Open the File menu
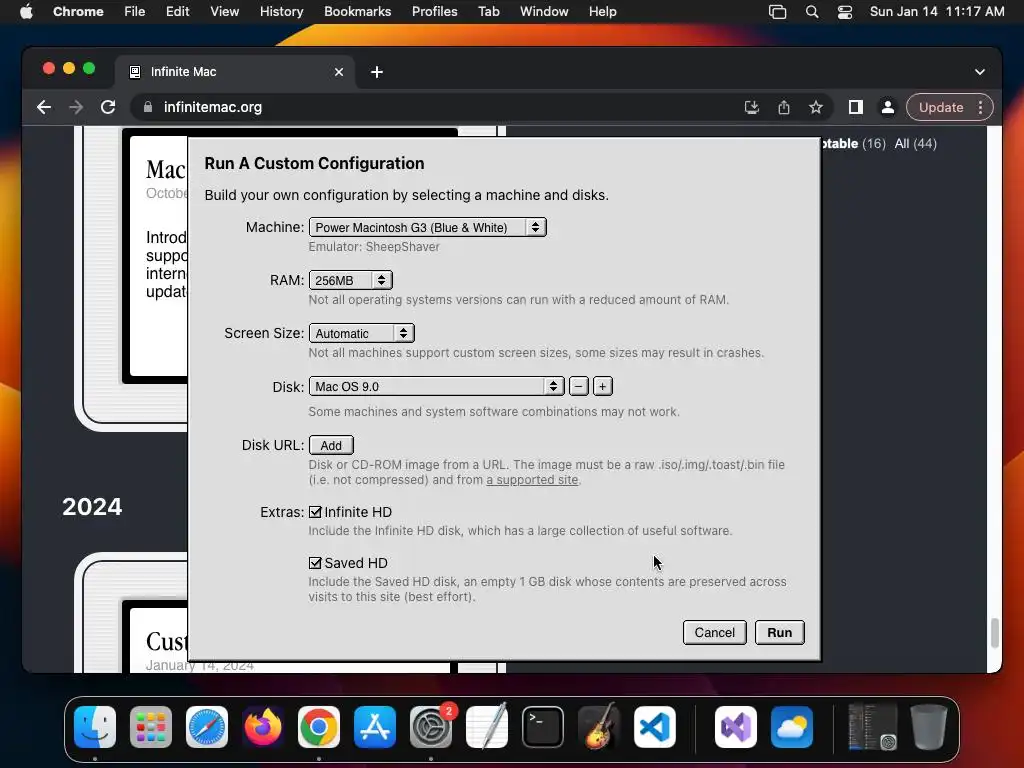 (135, 12)
